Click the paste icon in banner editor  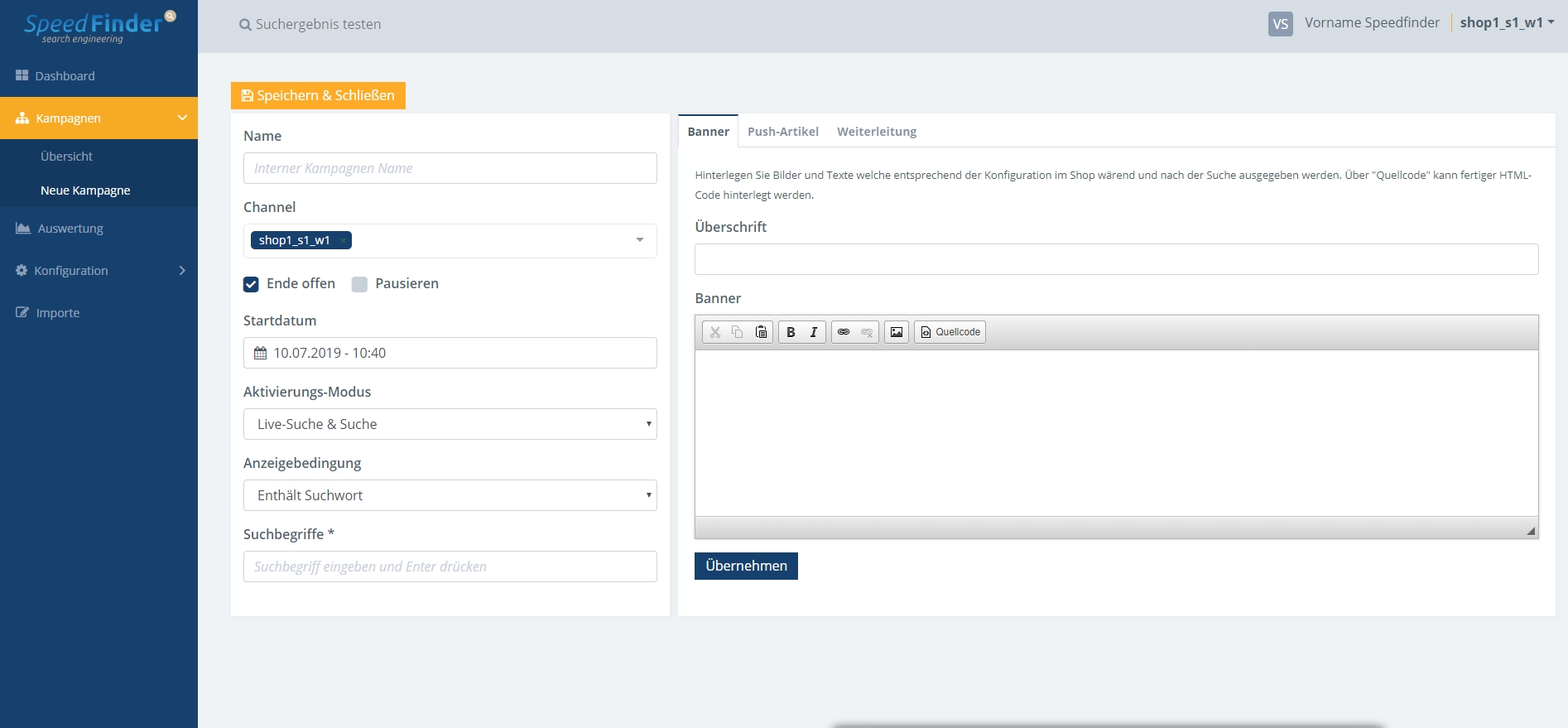pyautogui.click(x=761, y=332)
